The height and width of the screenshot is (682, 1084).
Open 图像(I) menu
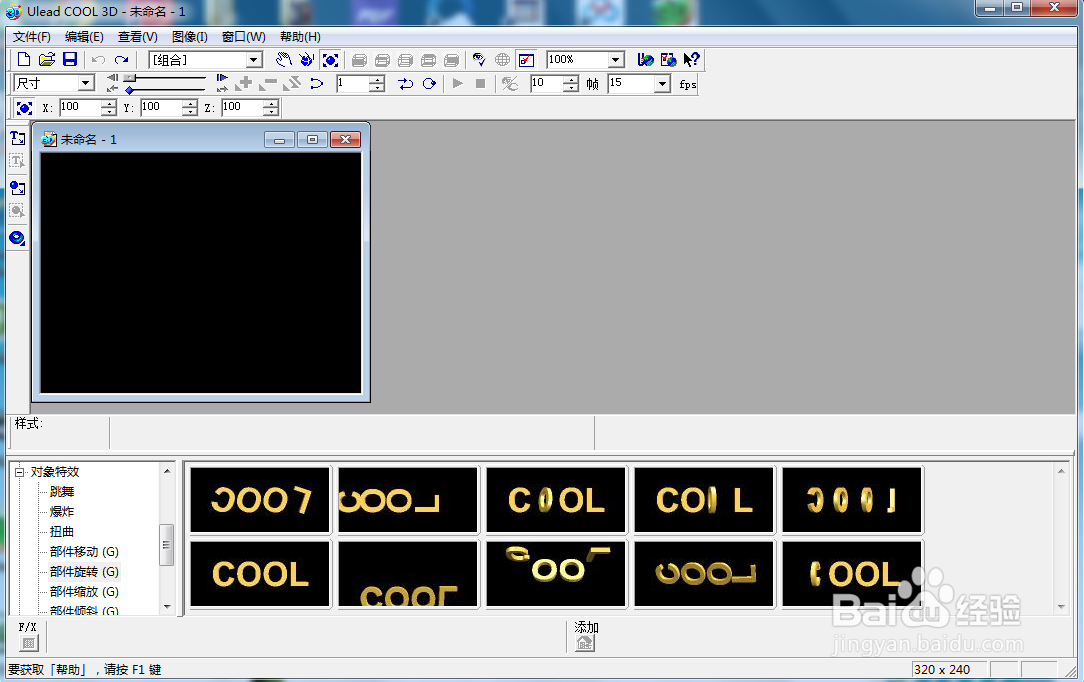pyautogui.click(x=189, y=37)
